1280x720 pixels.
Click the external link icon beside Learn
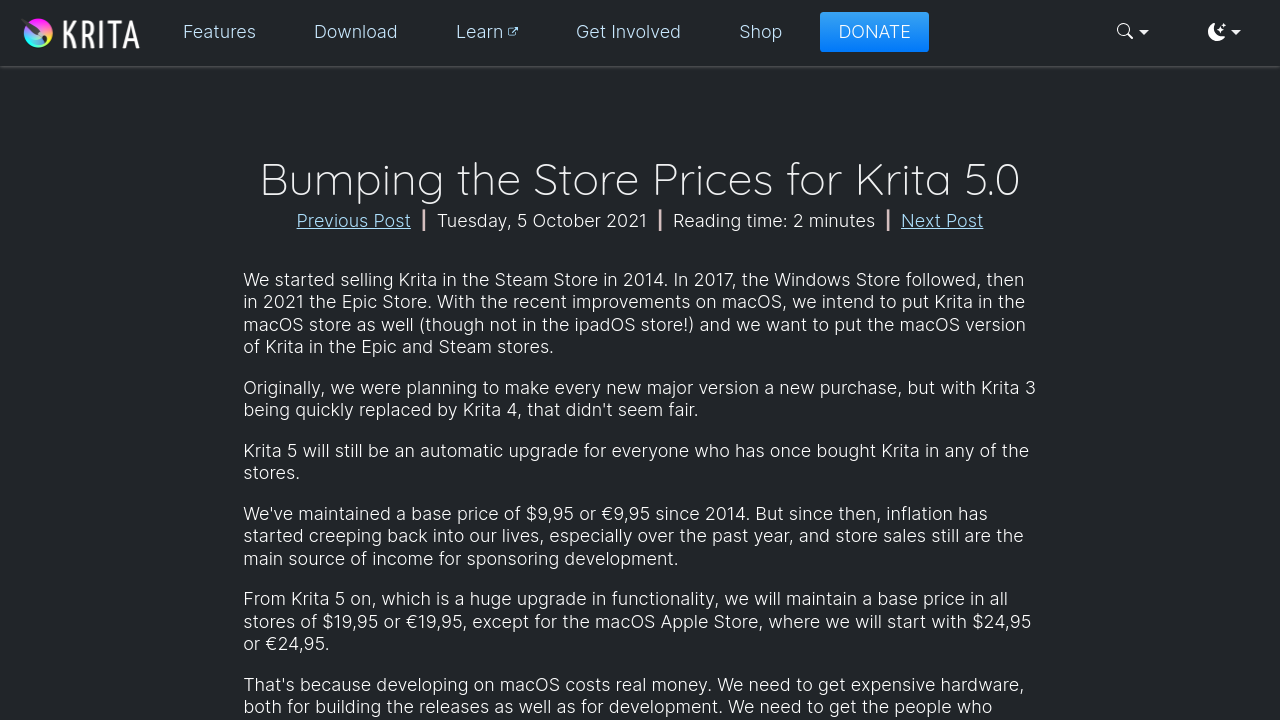click(x=513, y=32)
